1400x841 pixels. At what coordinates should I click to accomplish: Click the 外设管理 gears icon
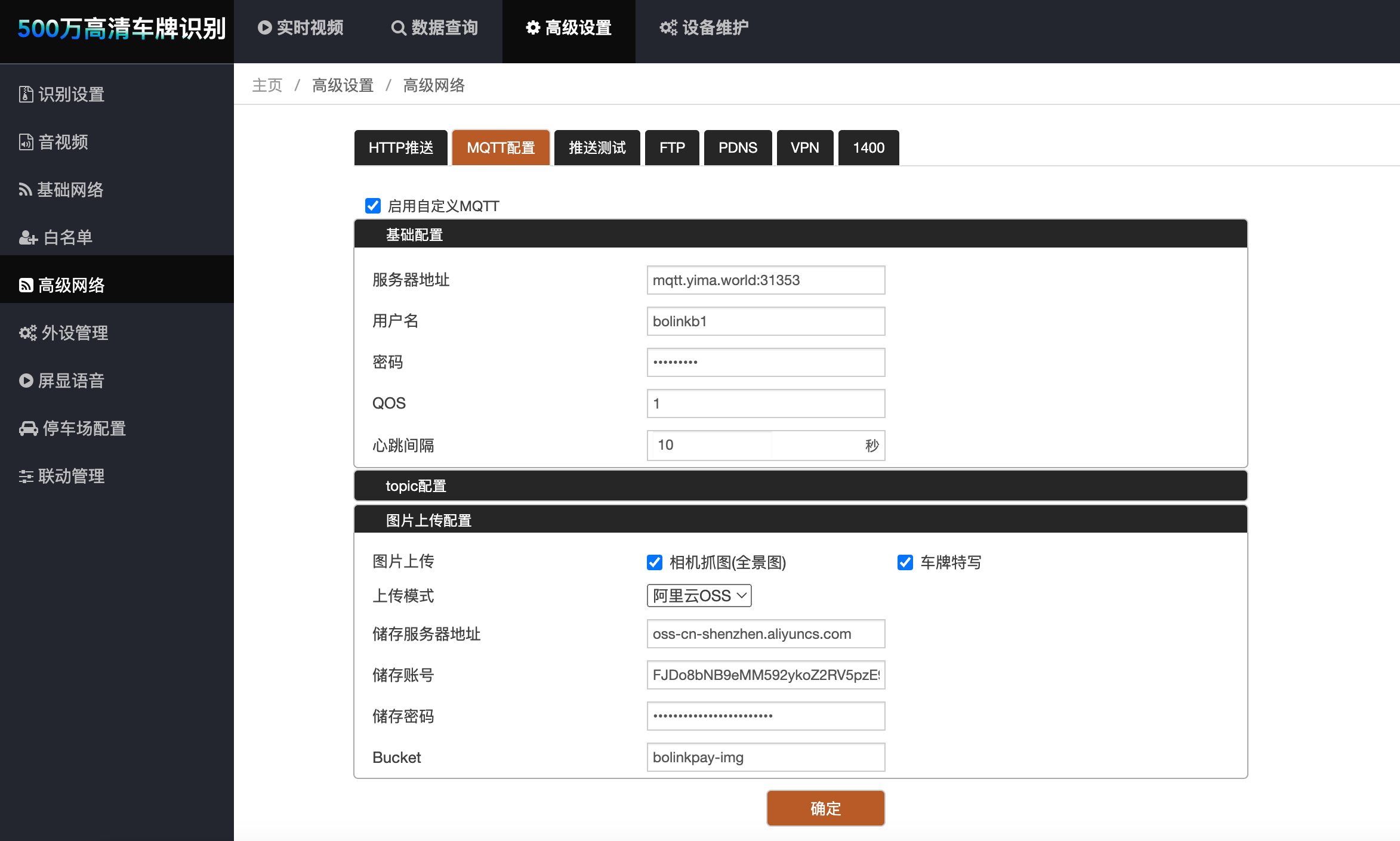[x=27, y=333]
